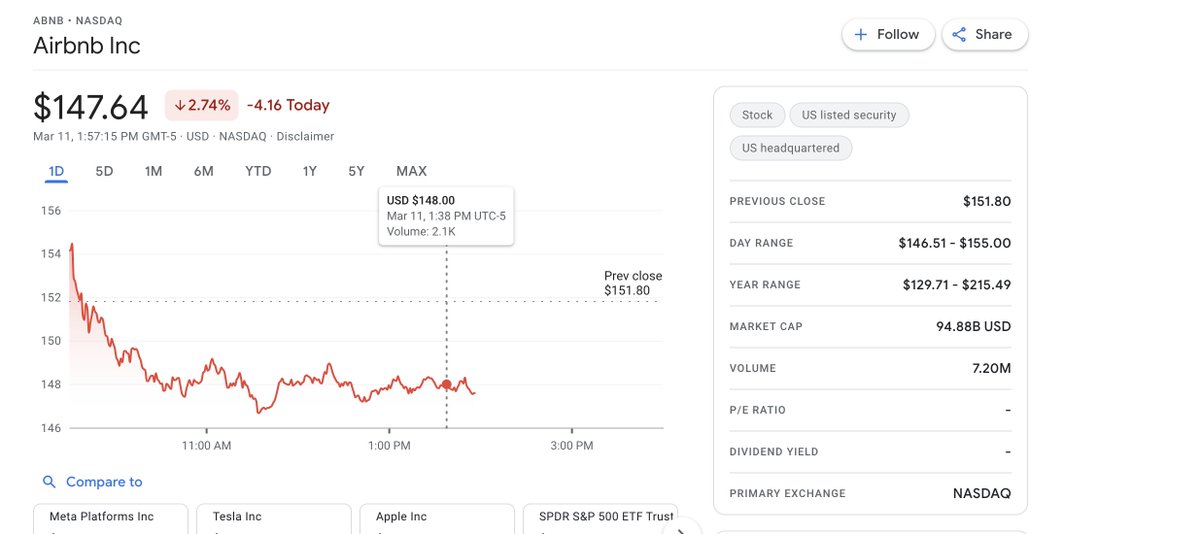This screenshot has width=1200, height=534.
Task: View the 1Y chart range
Action: [x=310, y=171]
